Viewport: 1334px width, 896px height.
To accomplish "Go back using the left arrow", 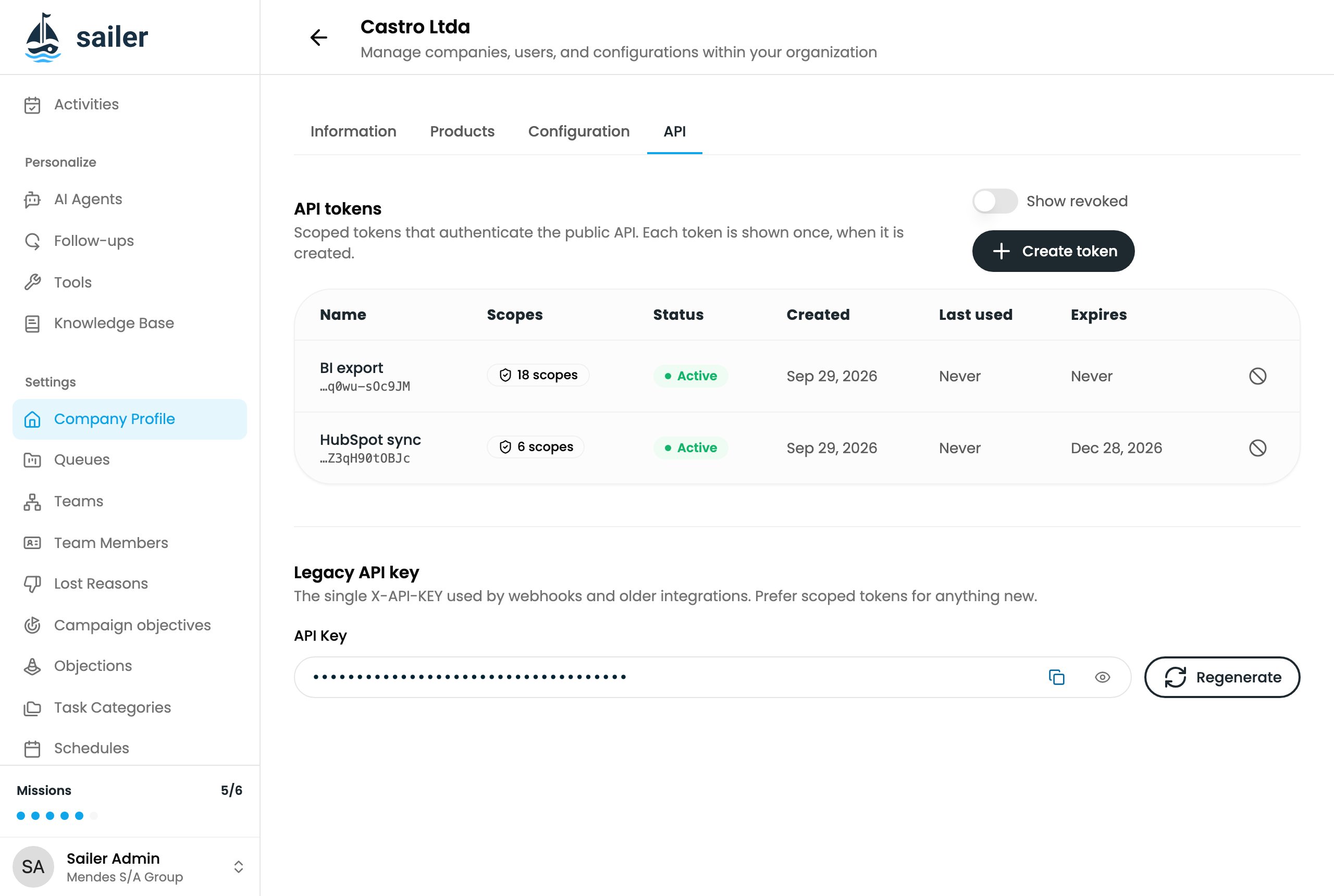I will [x=318, y=38].
